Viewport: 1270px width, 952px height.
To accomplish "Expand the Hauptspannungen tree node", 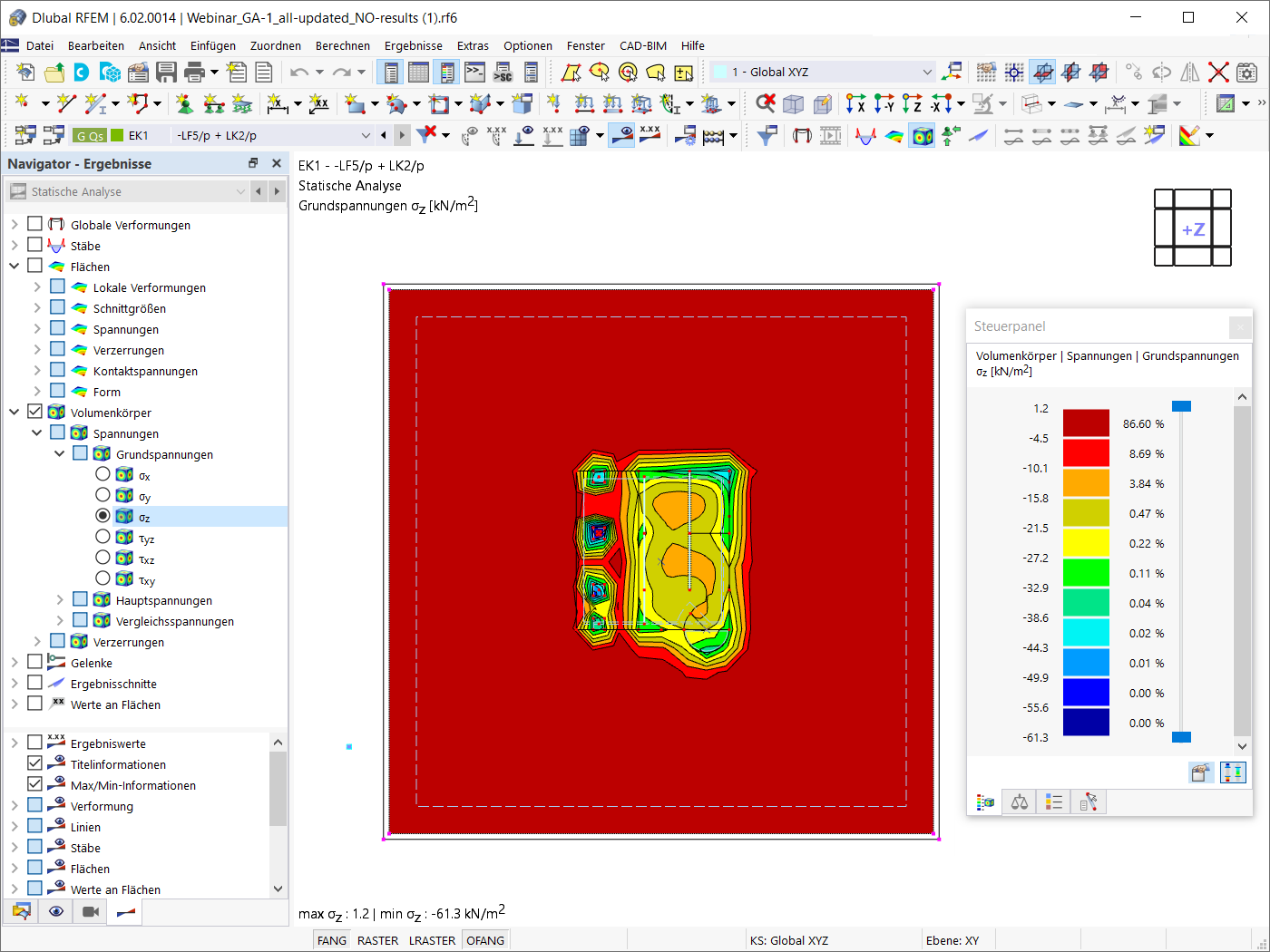I will click(59, 599).
